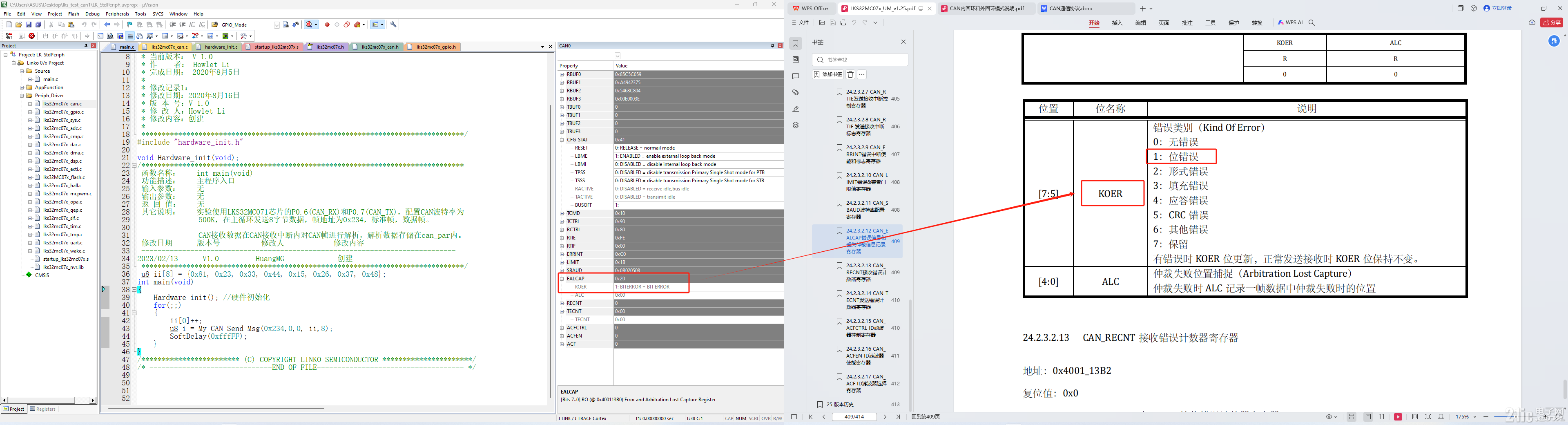The width and height of the screenshot is (1568, 425).
Task: Open the Flash menu in µVision
Action: [74, 13]
